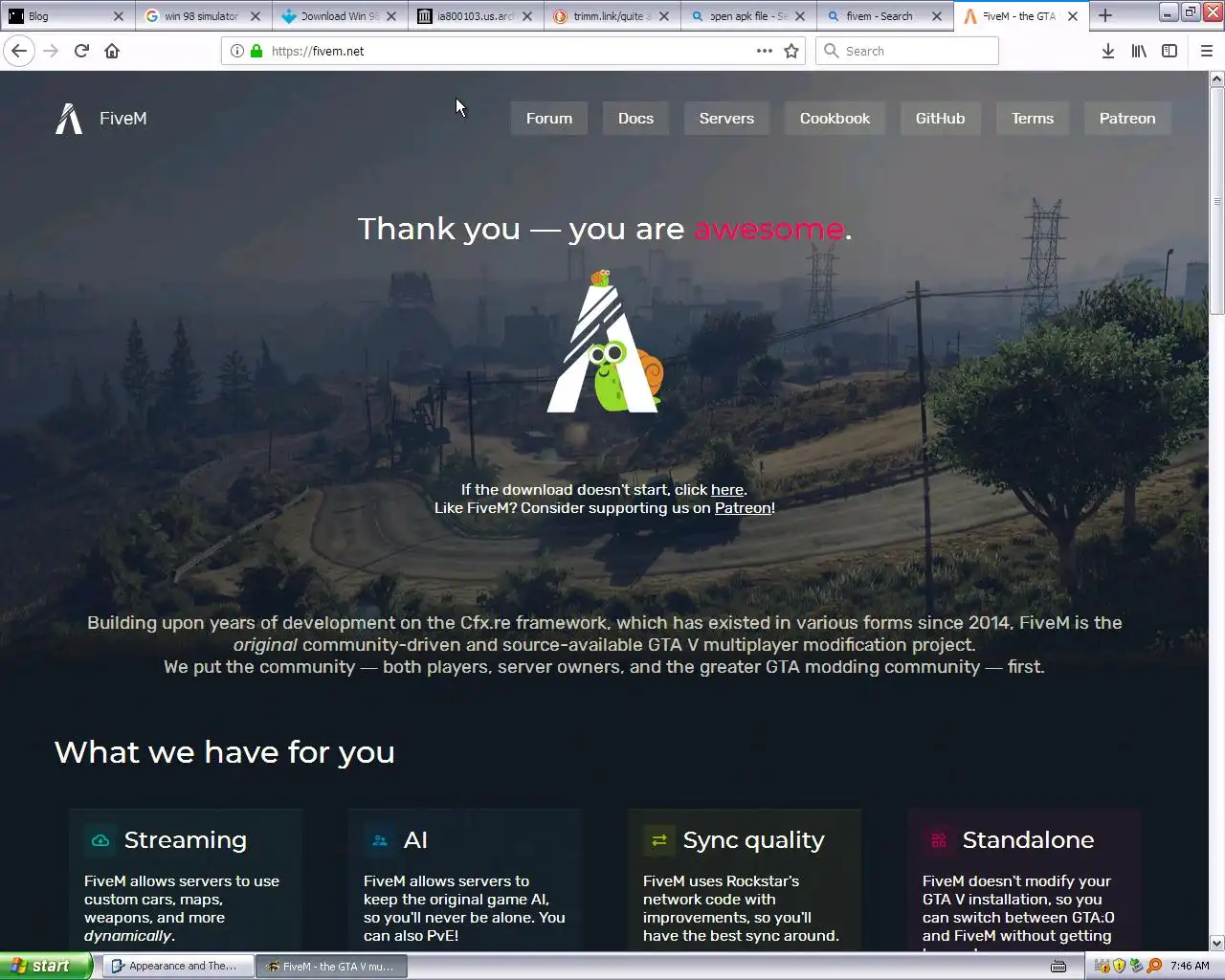
Task: Click the Standalone card heading
Action: [x=1028, y=840]
